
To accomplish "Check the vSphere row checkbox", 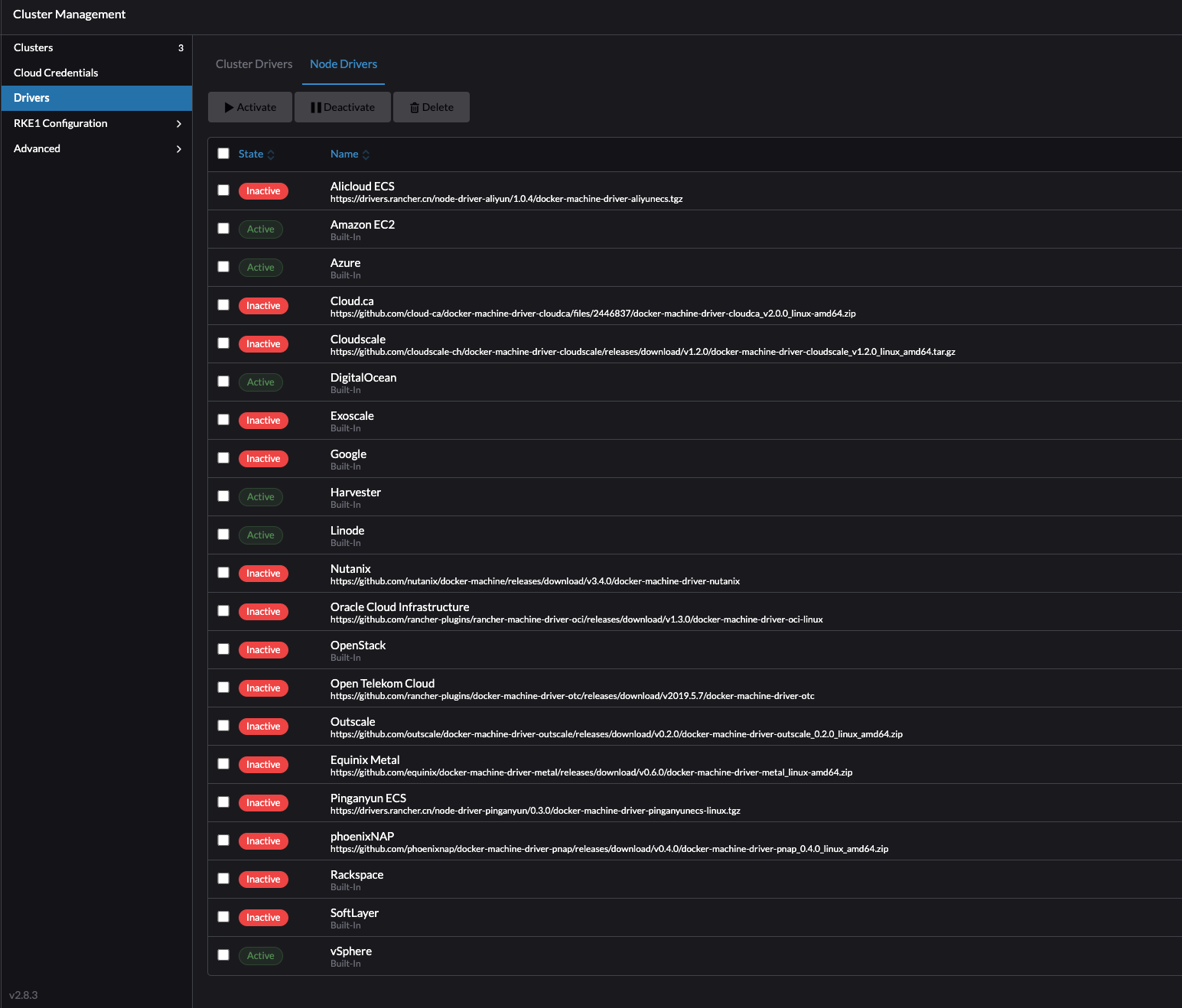I will coord(223,954).
